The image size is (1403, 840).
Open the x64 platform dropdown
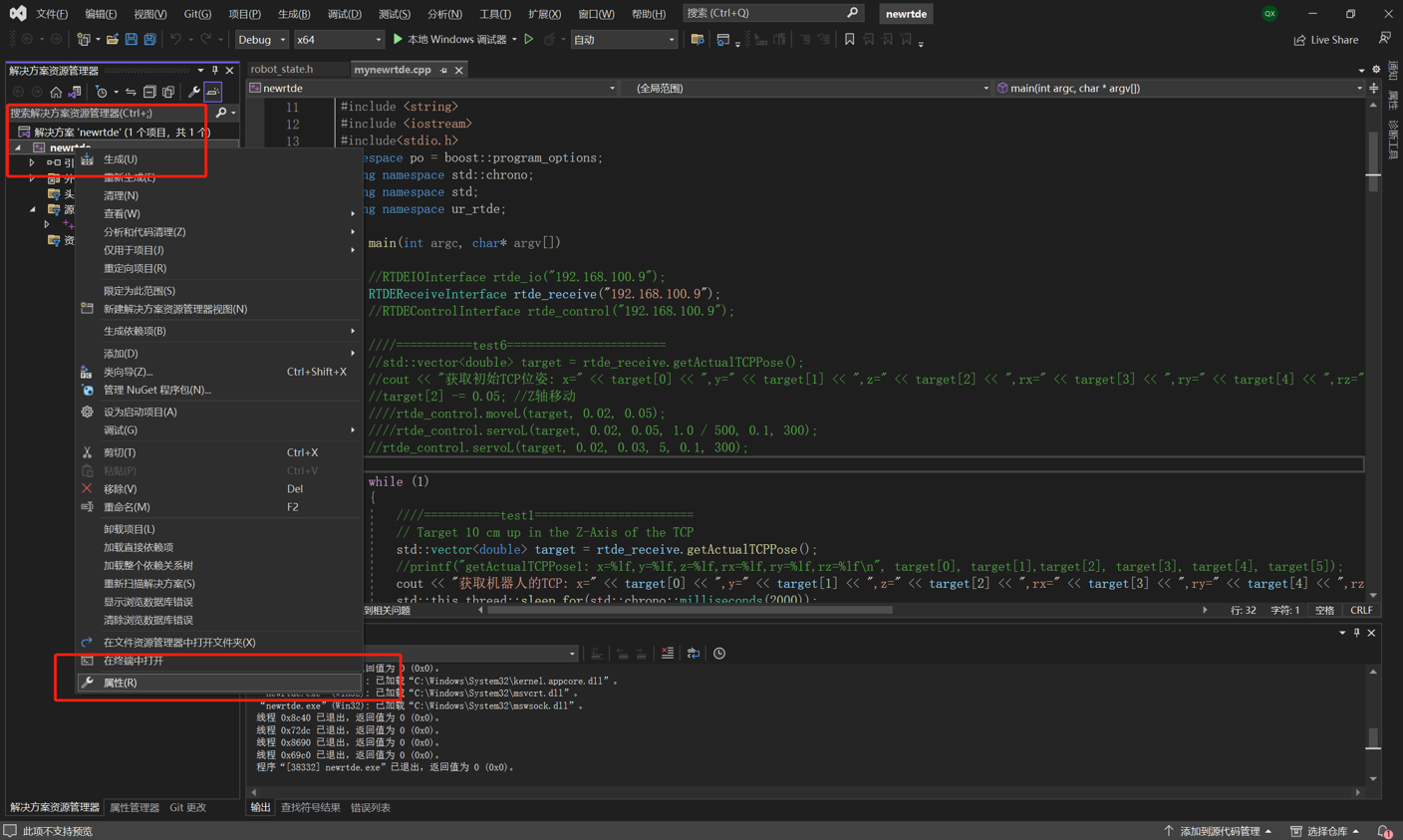click(339, 39)
